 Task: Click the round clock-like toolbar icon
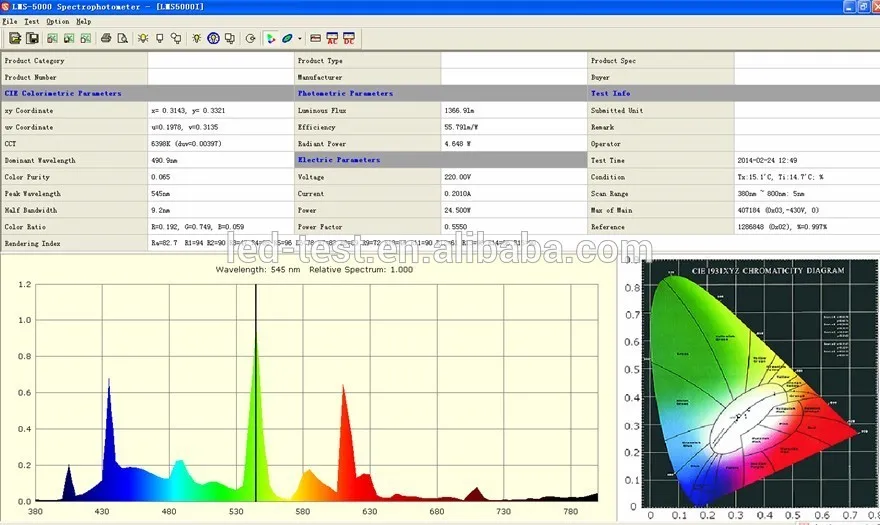click(250, 39)
